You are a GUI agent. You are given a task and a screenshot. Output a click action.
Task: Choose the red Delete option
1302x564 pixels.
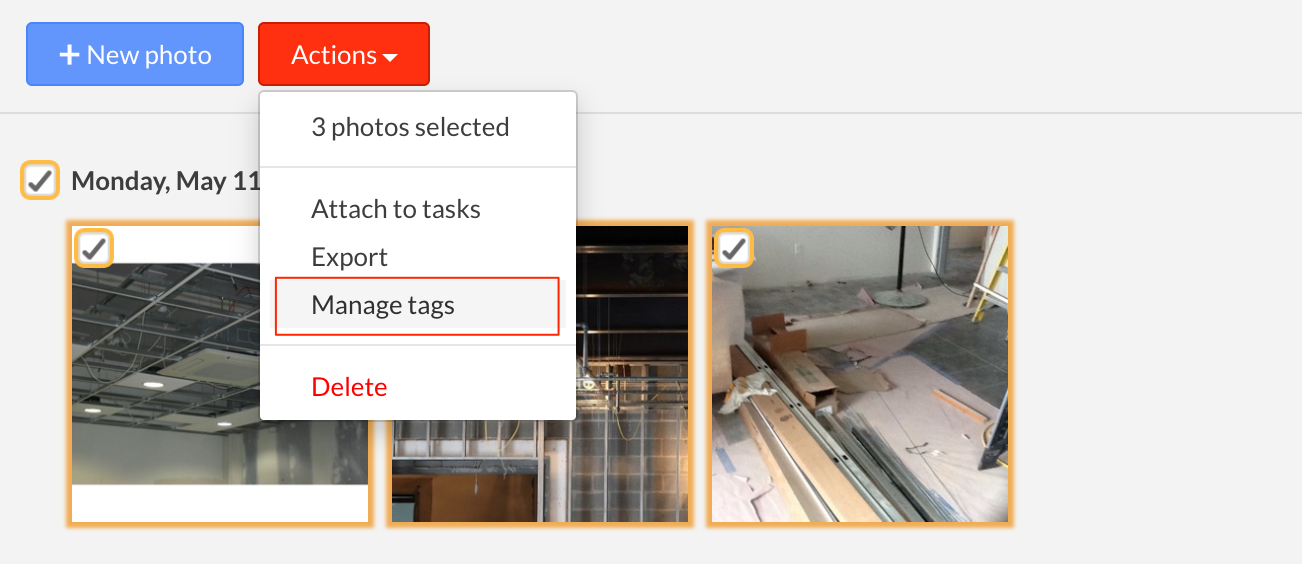[x=349, y=387]
